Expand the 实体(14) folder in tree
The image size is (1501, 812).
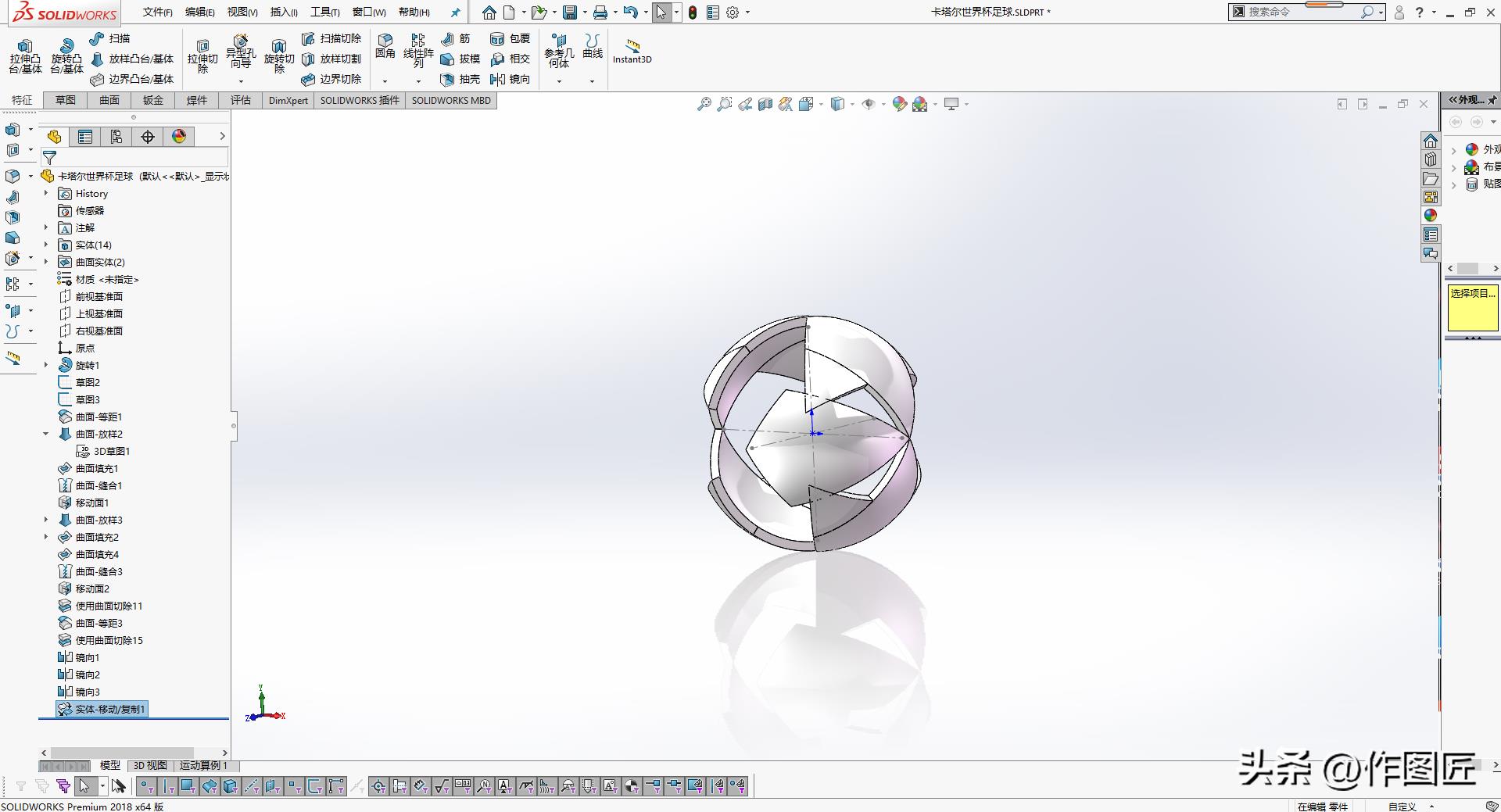[46, 245]
